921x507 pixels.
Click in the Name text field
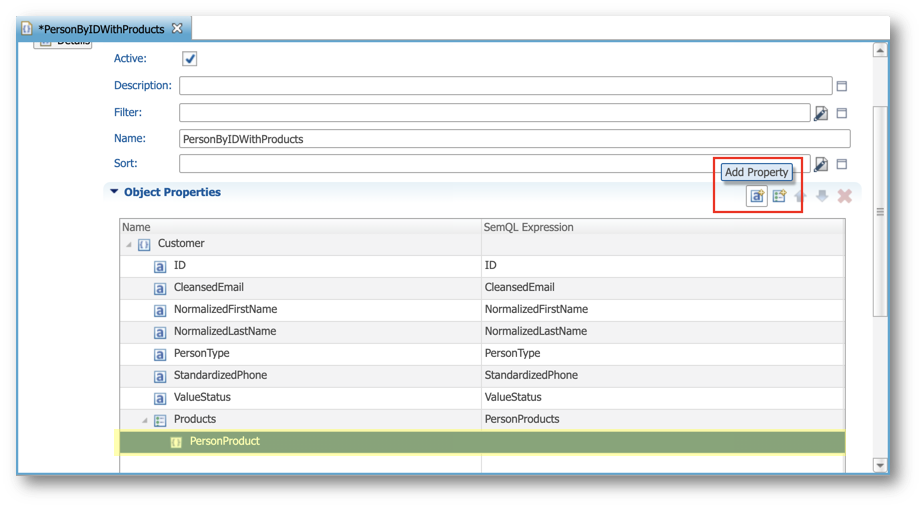[x=514, y=139]
